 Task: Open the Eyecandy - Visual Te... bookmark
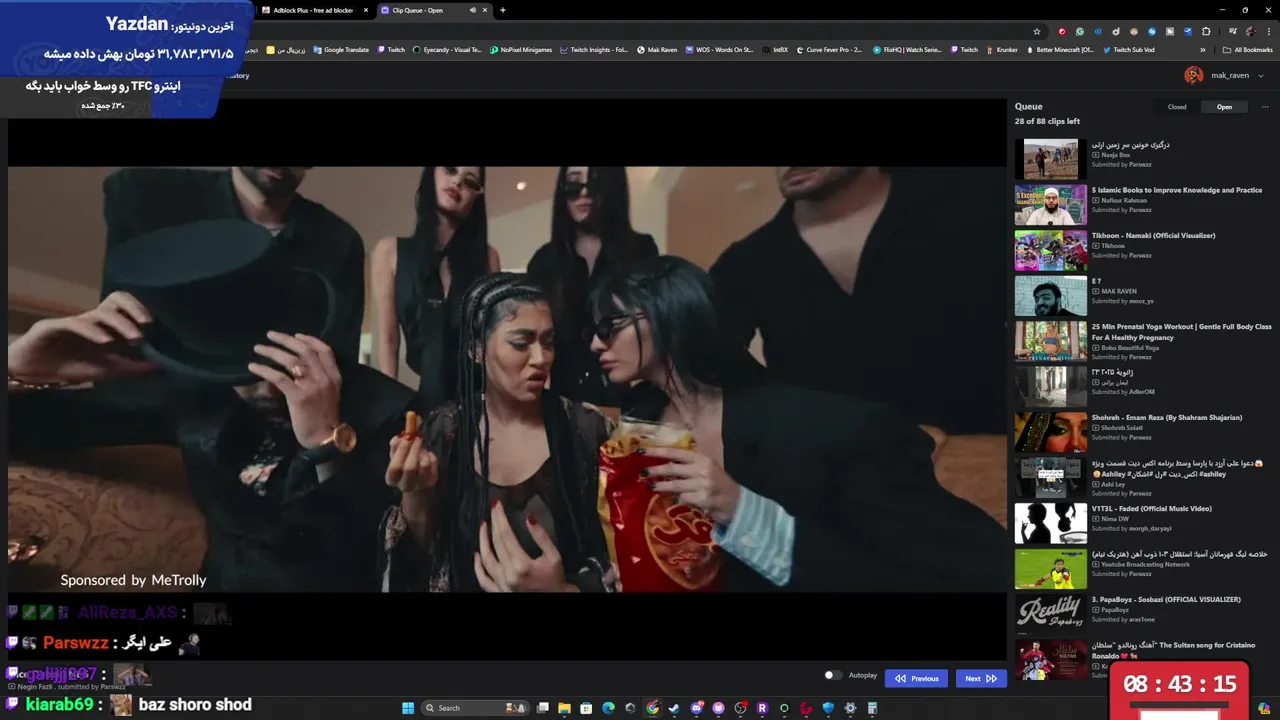tap(447, 50)
